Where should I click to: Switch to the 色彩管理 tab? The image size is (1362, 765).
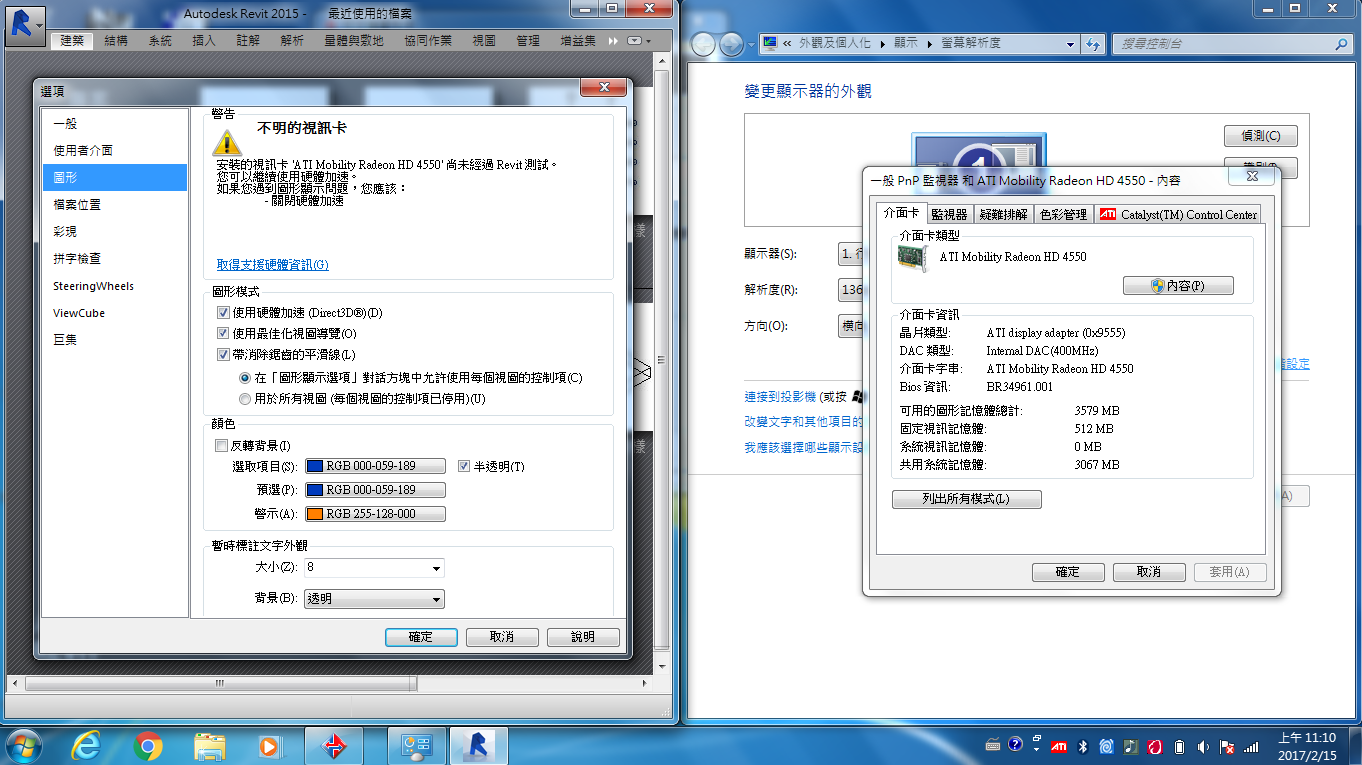1063,214
